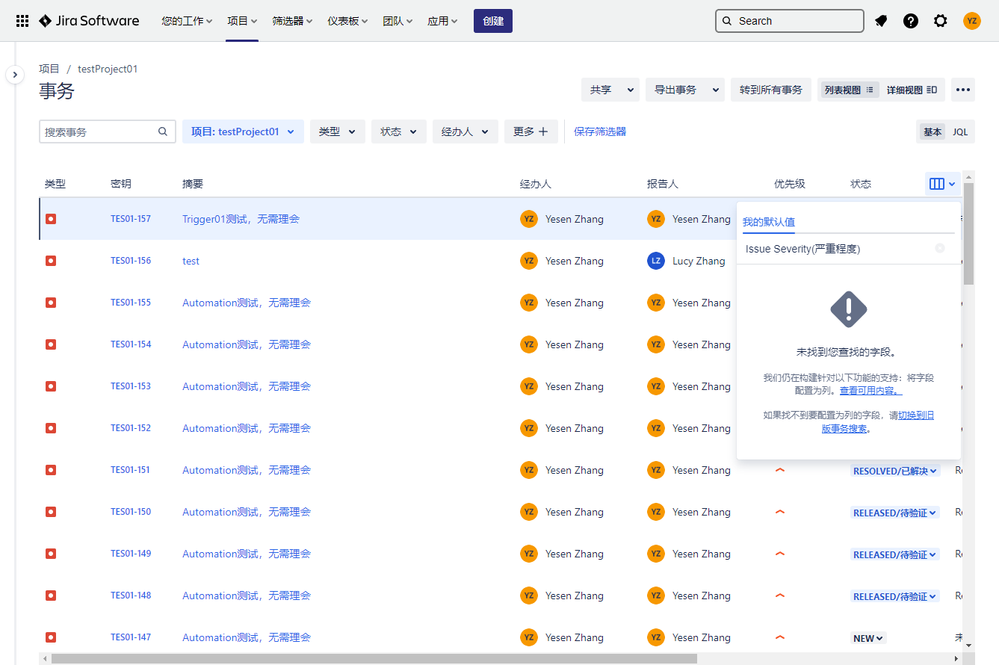Image resolution: width=999 pixels, height=665 pixels.
Task: Click the YZ profile avatar in header
Action: 972,21
